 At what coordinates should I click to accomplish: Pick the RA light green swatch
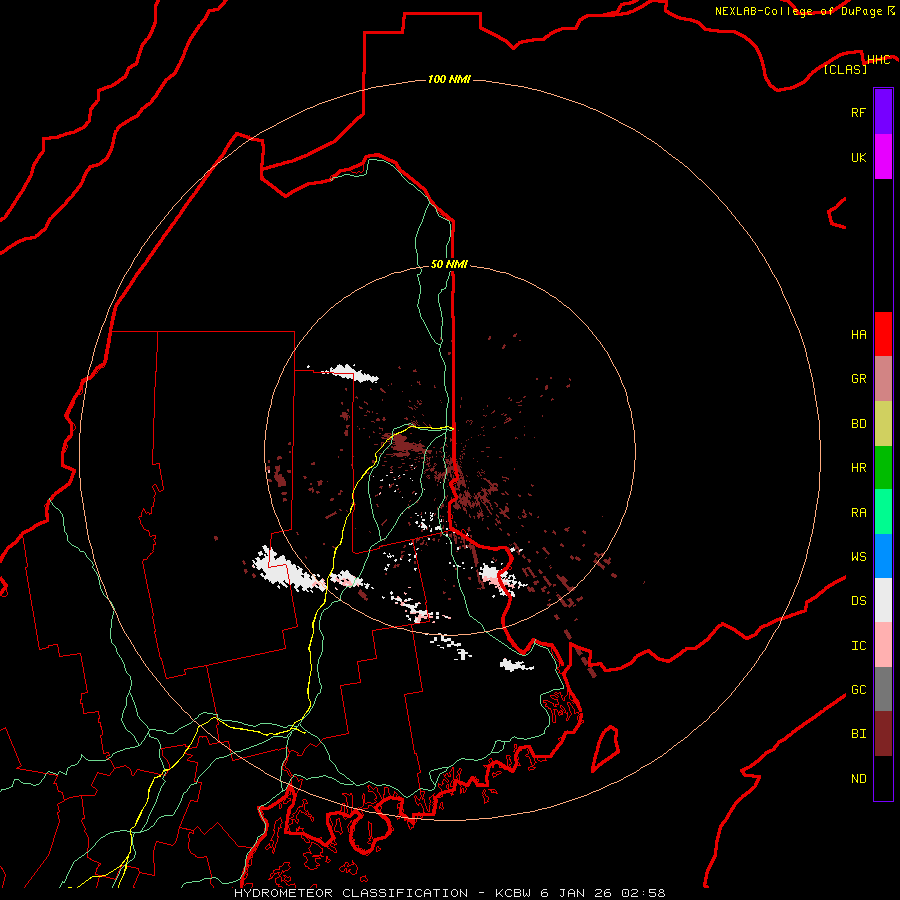click(x=883, y=512)
